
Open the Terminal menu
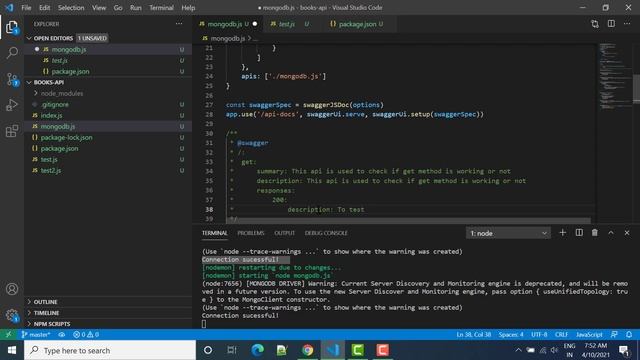click(161, 8)
